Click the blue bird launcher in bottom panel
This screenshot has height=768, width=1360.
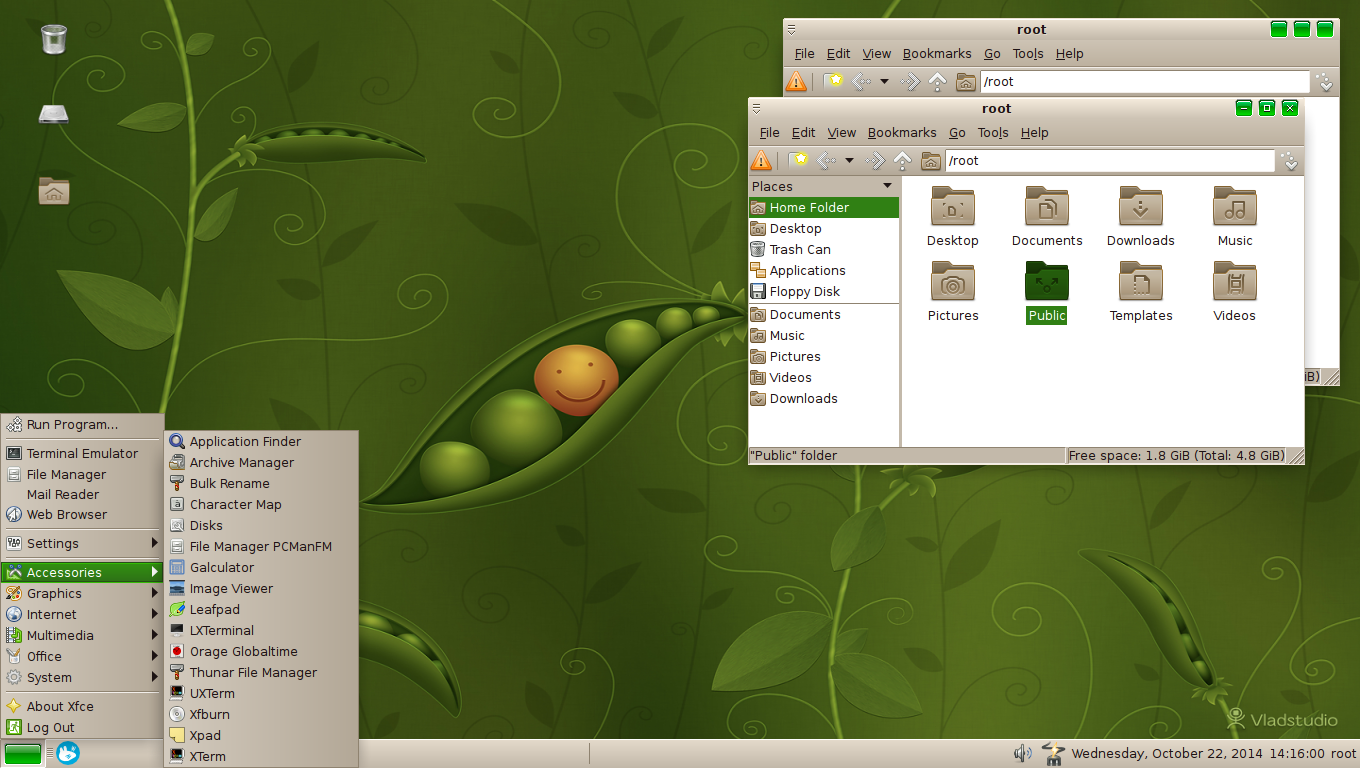click(x=67, y=753)
